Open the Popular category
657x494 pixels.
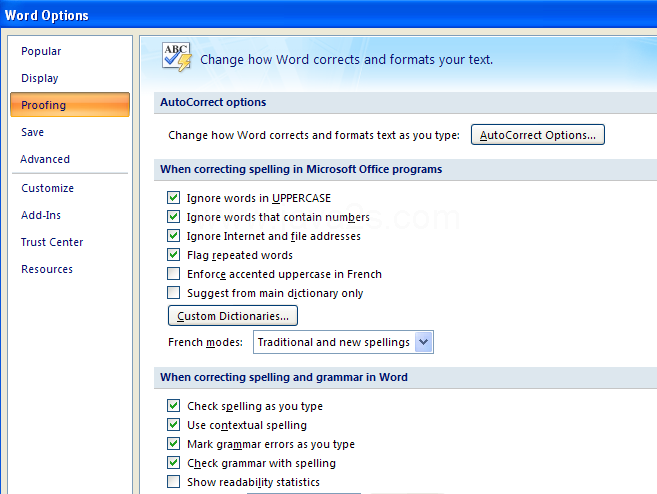coord(41,51)
